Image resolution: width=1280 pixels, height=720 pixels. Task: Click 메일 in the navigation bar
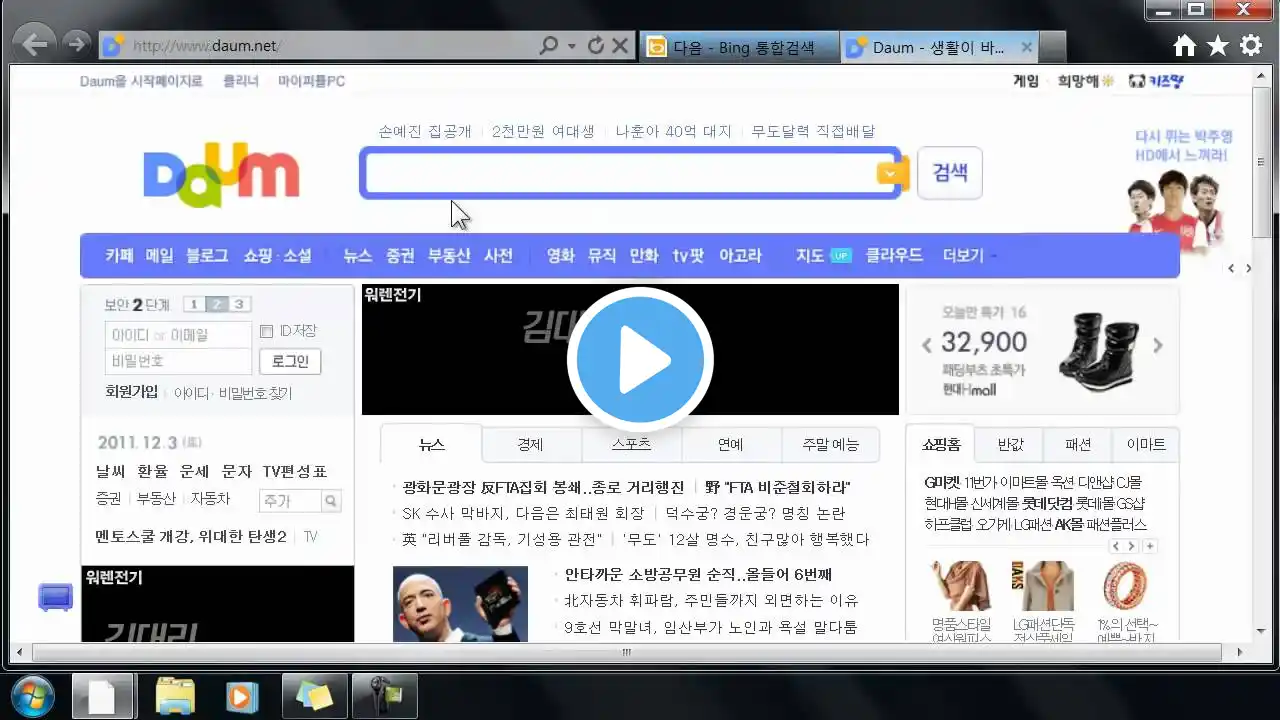click(159, 256)
